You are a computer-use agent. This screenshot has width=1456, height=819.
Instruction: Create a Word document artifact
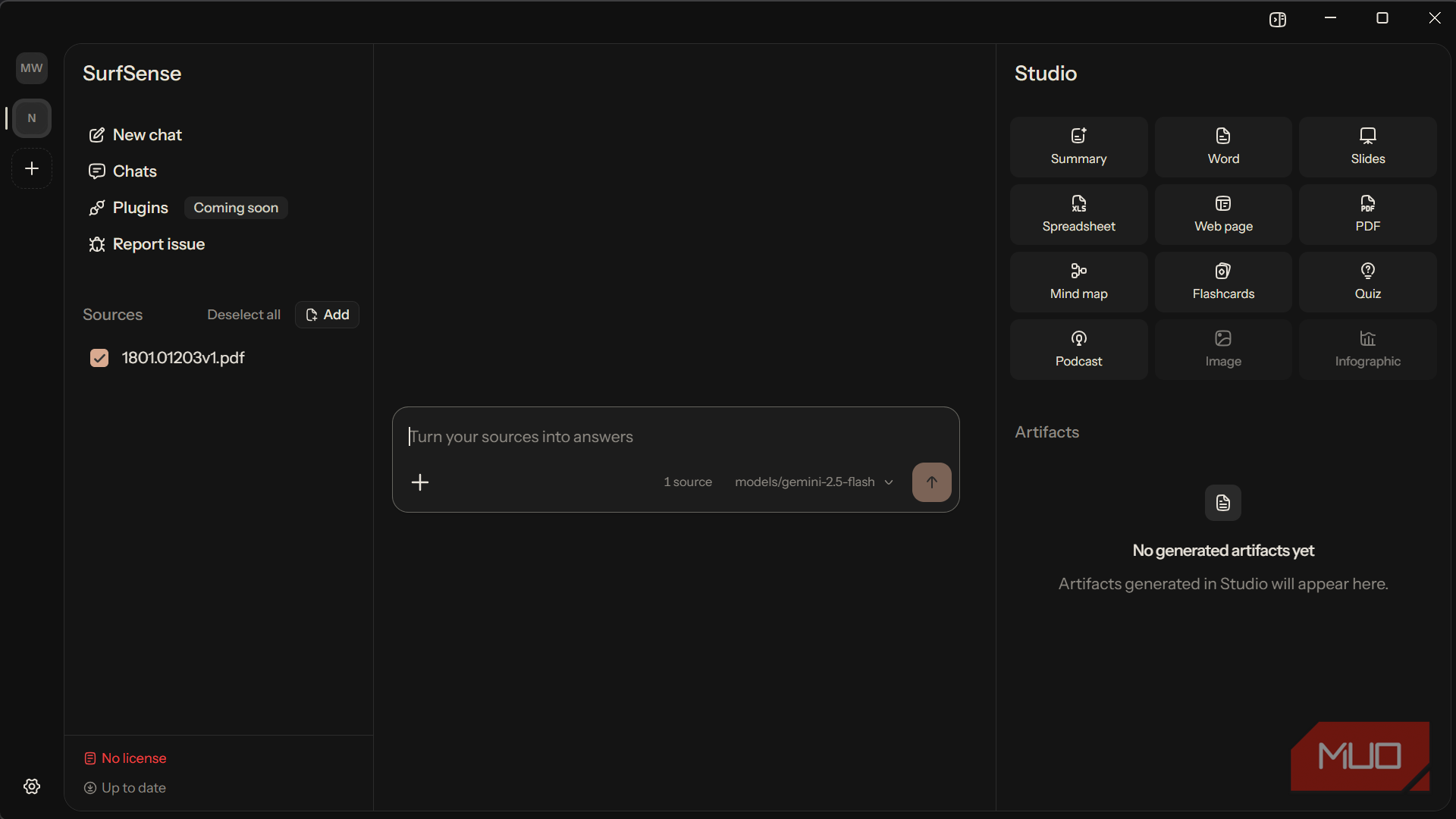(1223, 147)
